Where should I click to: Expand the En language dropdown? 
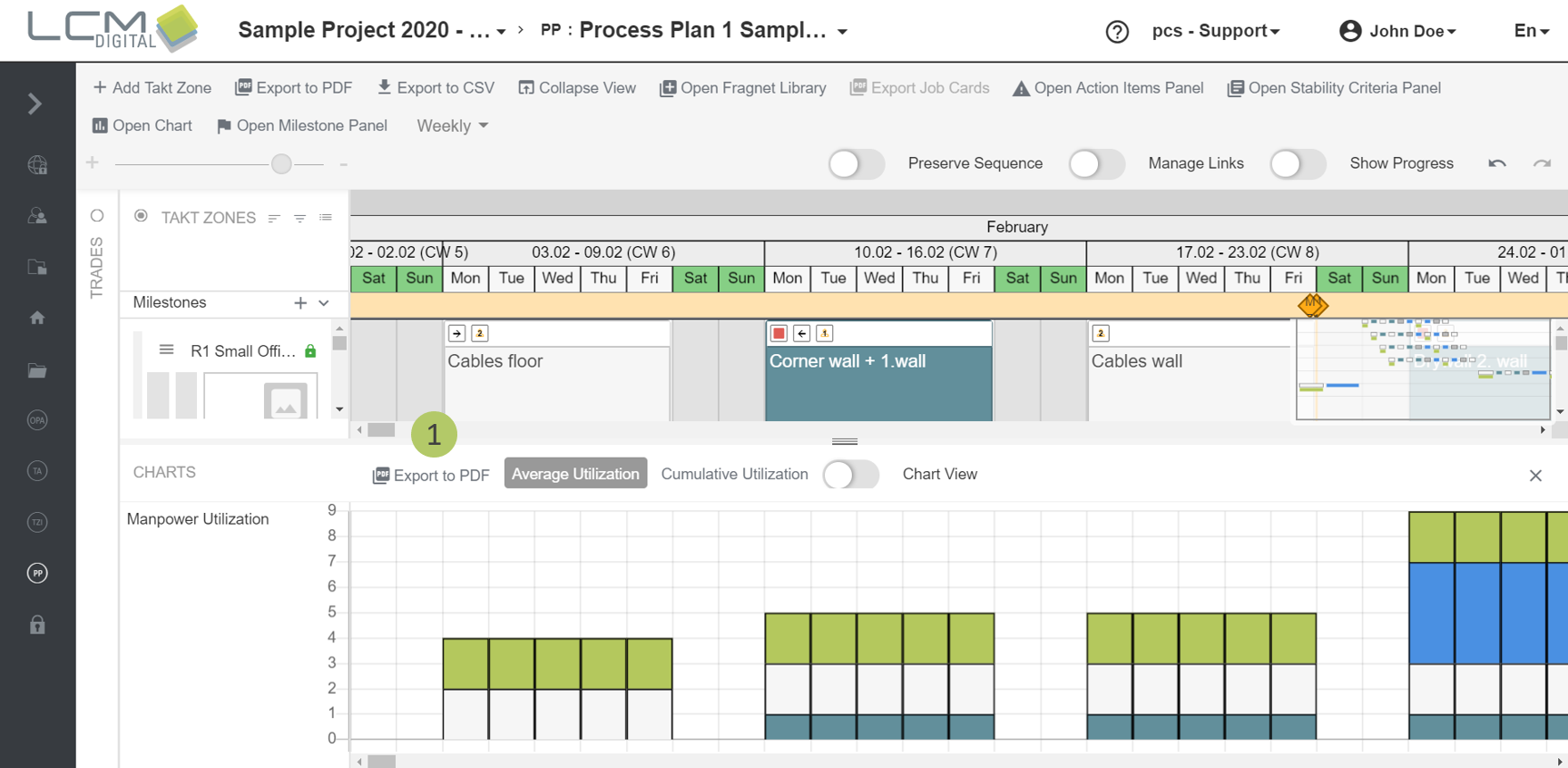(x=1531, y=31)
